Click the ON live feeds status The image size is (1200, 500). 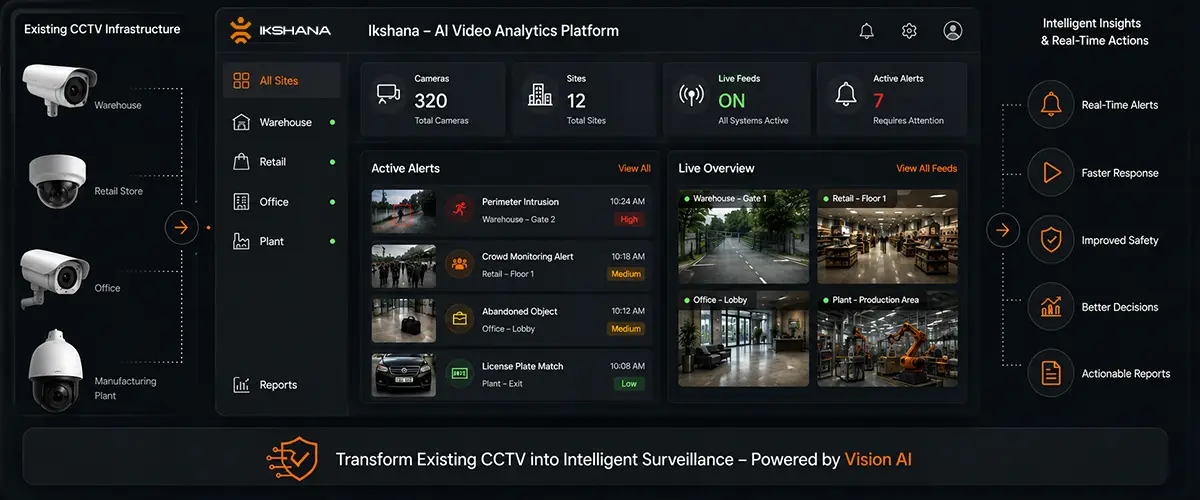pos(732,100)
